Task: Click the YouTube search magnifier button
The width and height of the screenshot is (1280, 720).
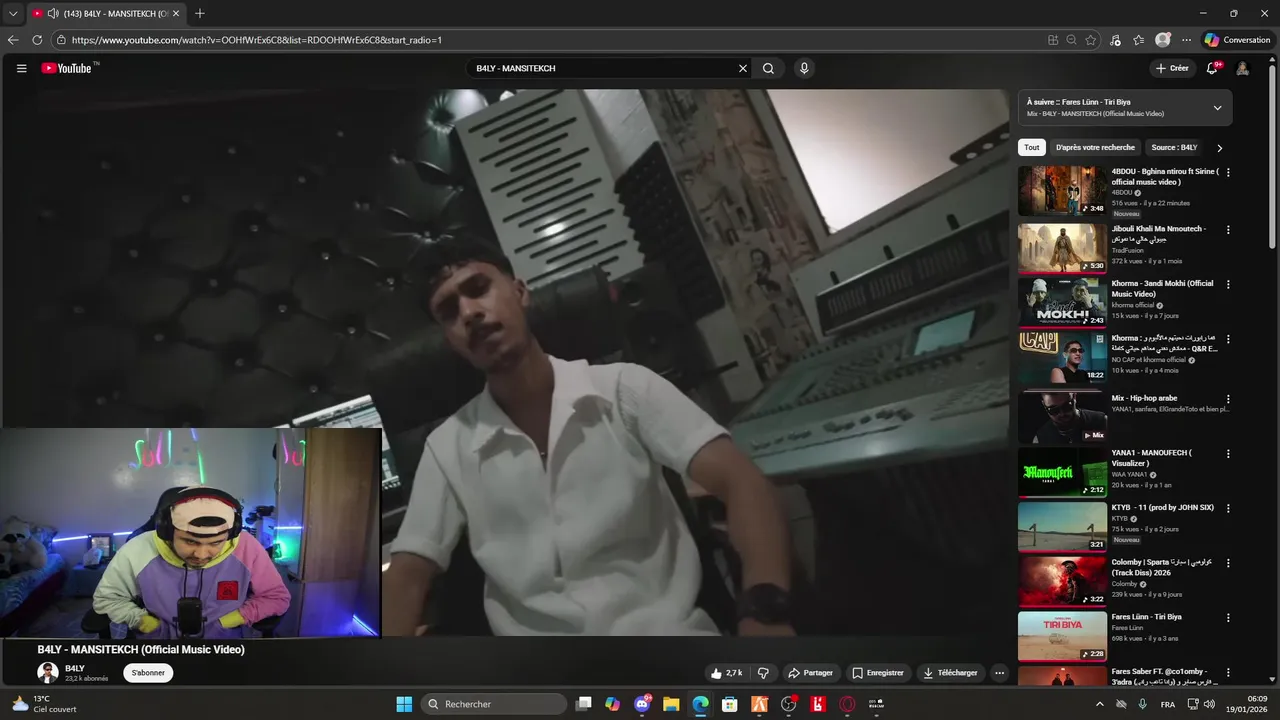Action: point(768,68)
